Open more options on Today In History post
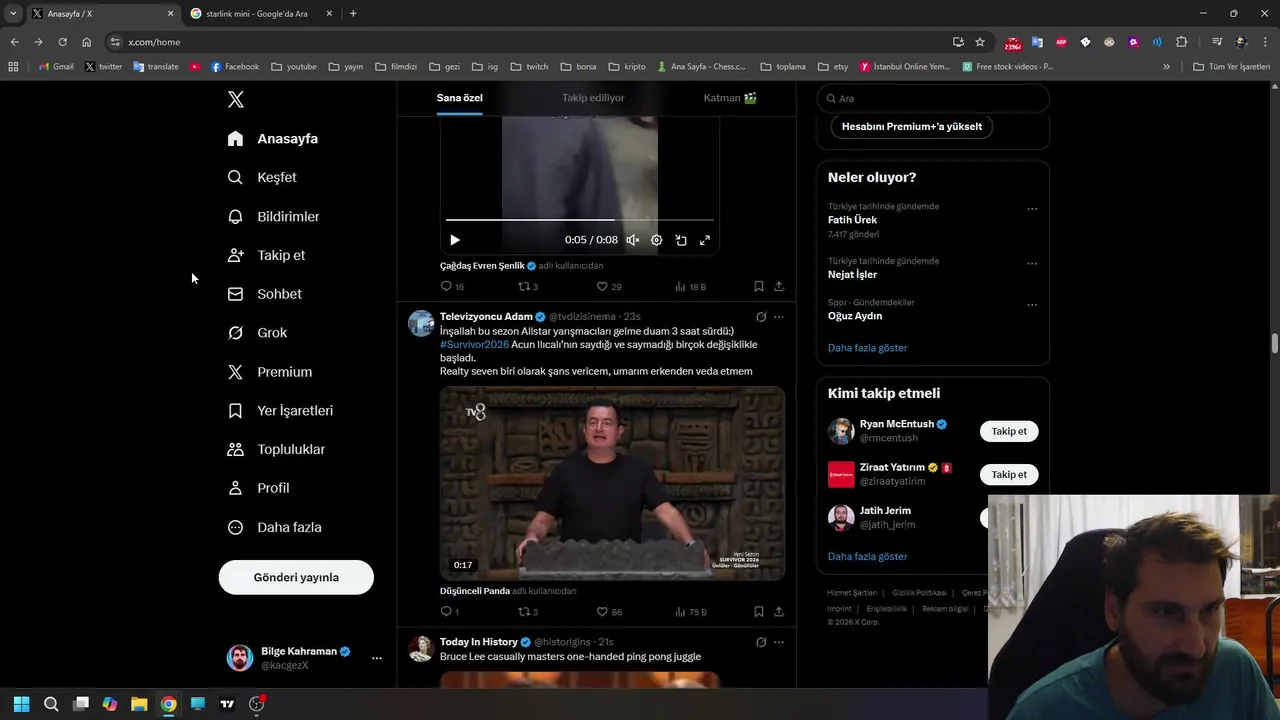Image resolution: width=1280 pixels, height=720 pixels. point(779,642)
